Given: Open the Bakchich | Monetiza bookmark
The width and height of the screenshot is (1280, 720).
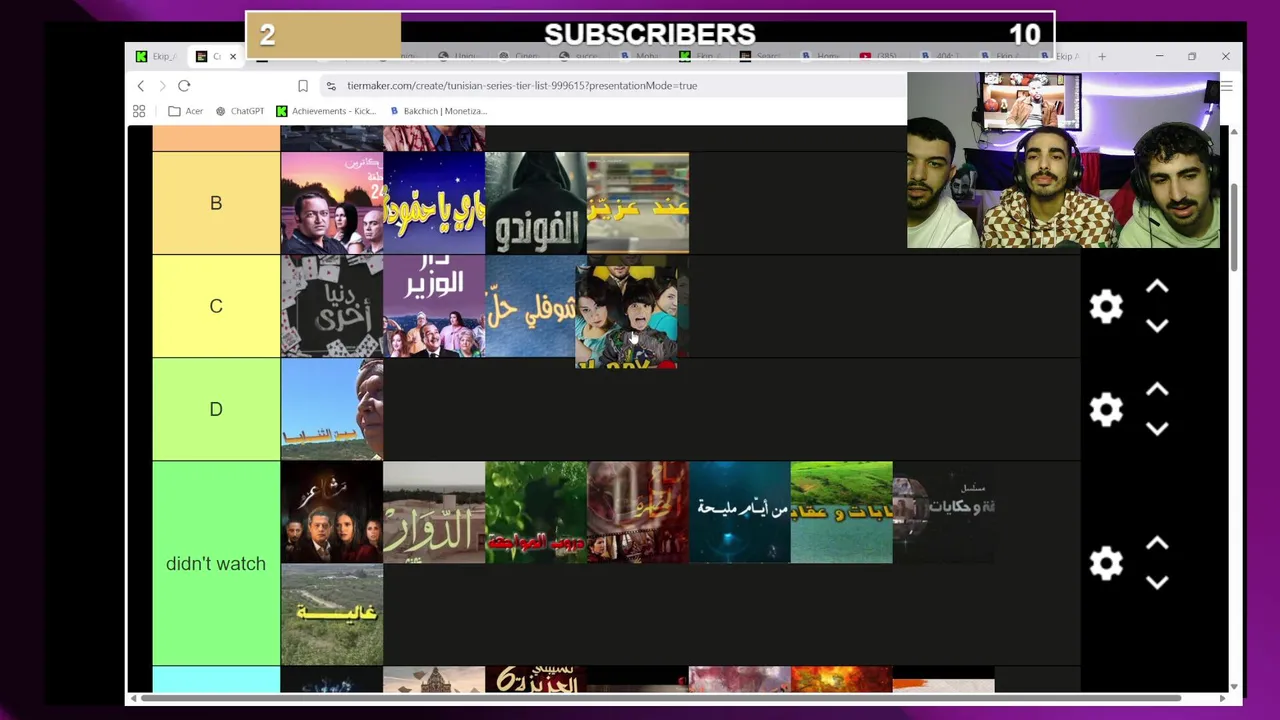Looking at the screenshot, I should pos(438,111).
